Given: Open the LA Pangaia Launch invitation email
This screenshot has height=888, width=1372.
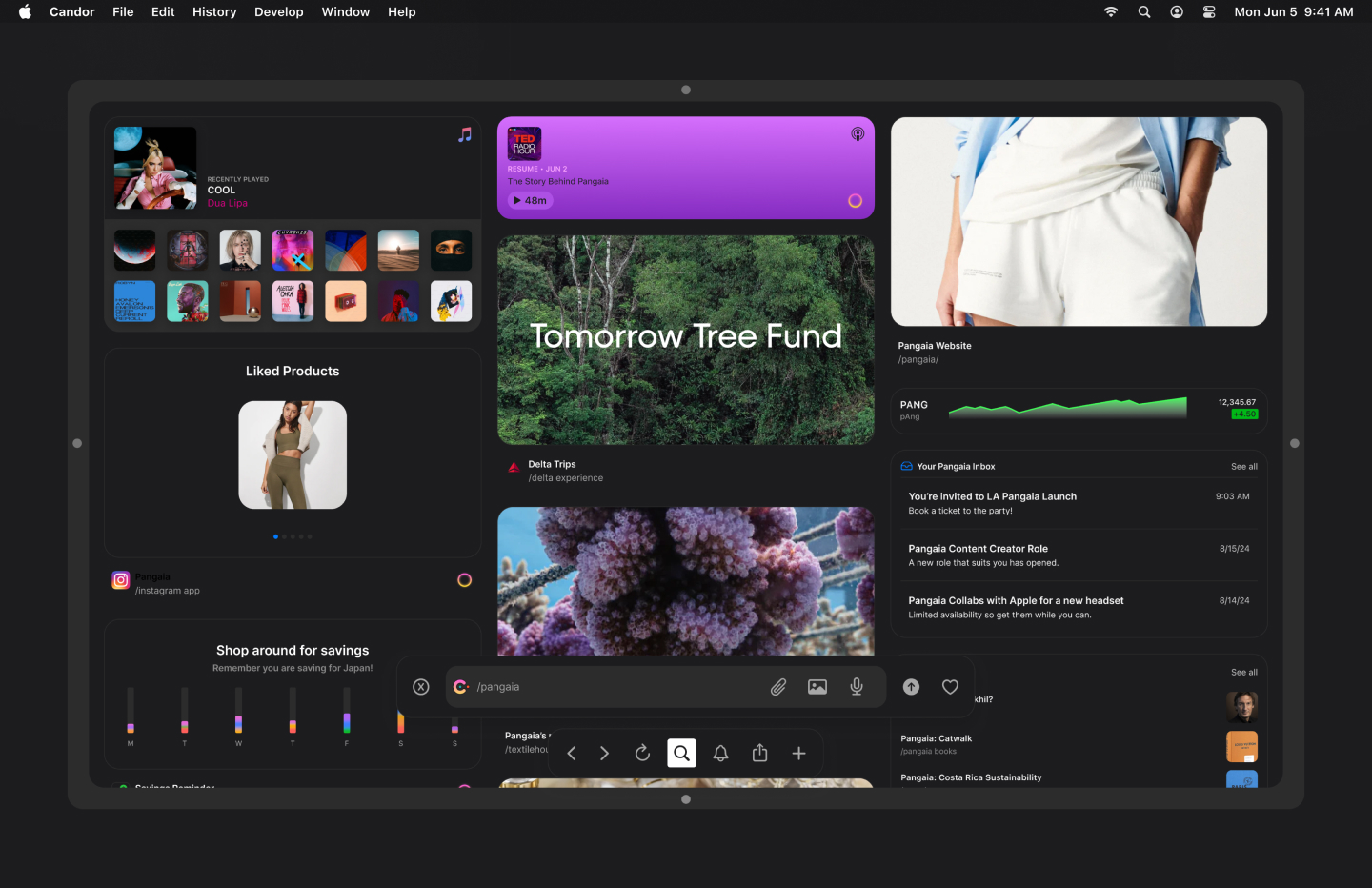Looking at the screenshot, I should [992, 503].
